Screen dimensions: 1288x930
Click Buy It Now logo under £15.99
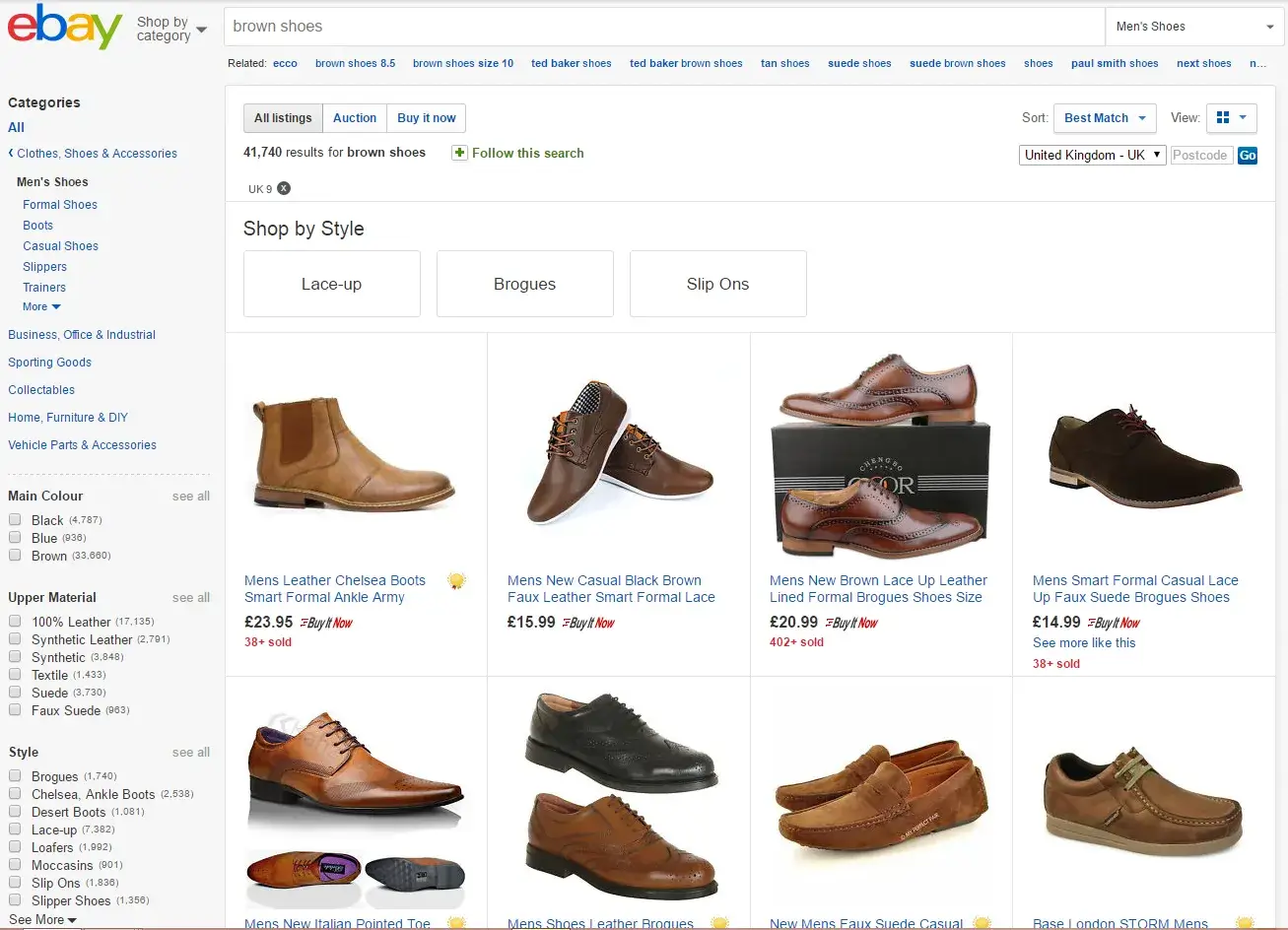[x=588, y=623]
